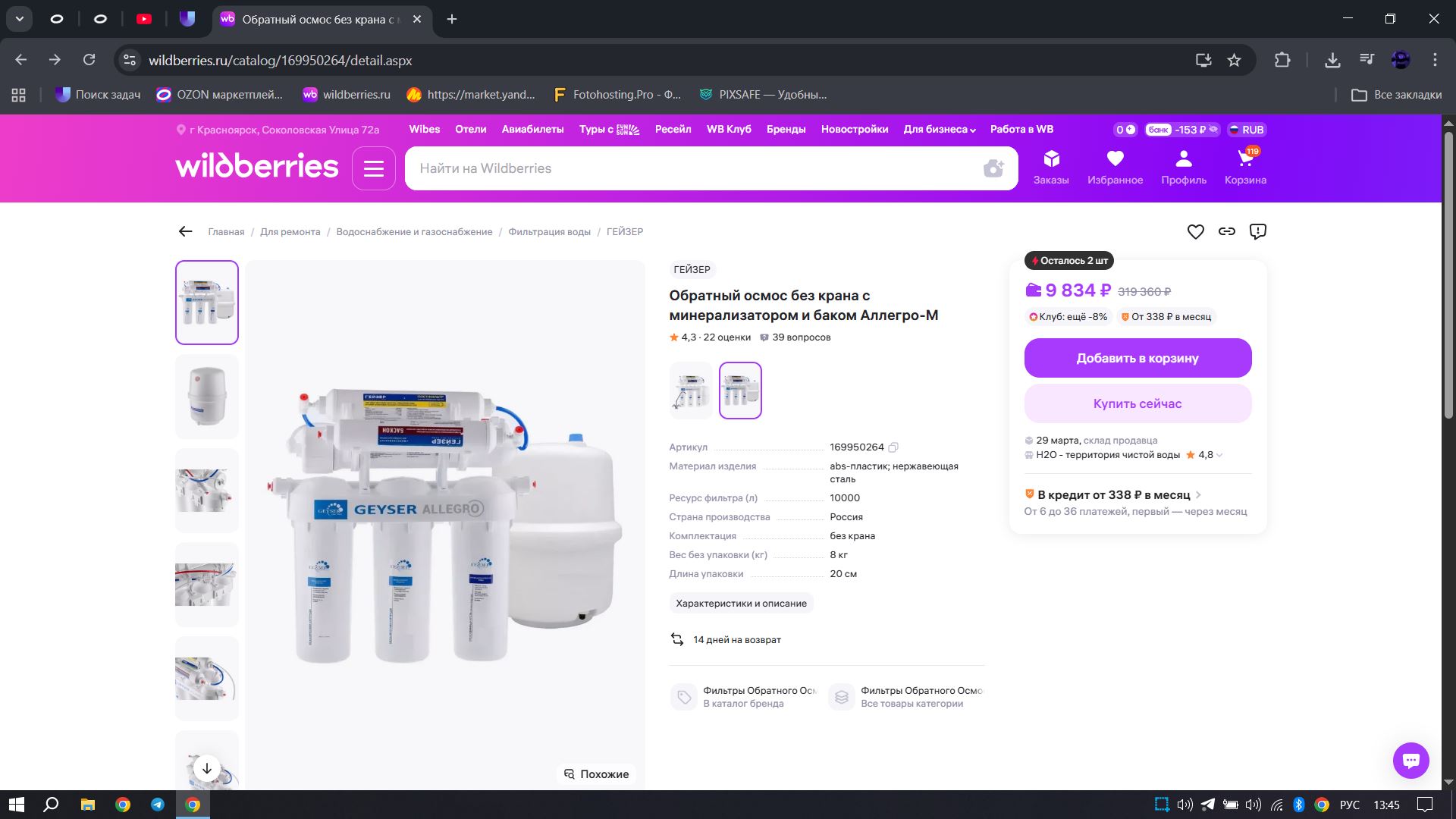The height and width of the screenshot is (819, 1456).
Task: Add product to favorites heart outline
Action: (1195, 231)
